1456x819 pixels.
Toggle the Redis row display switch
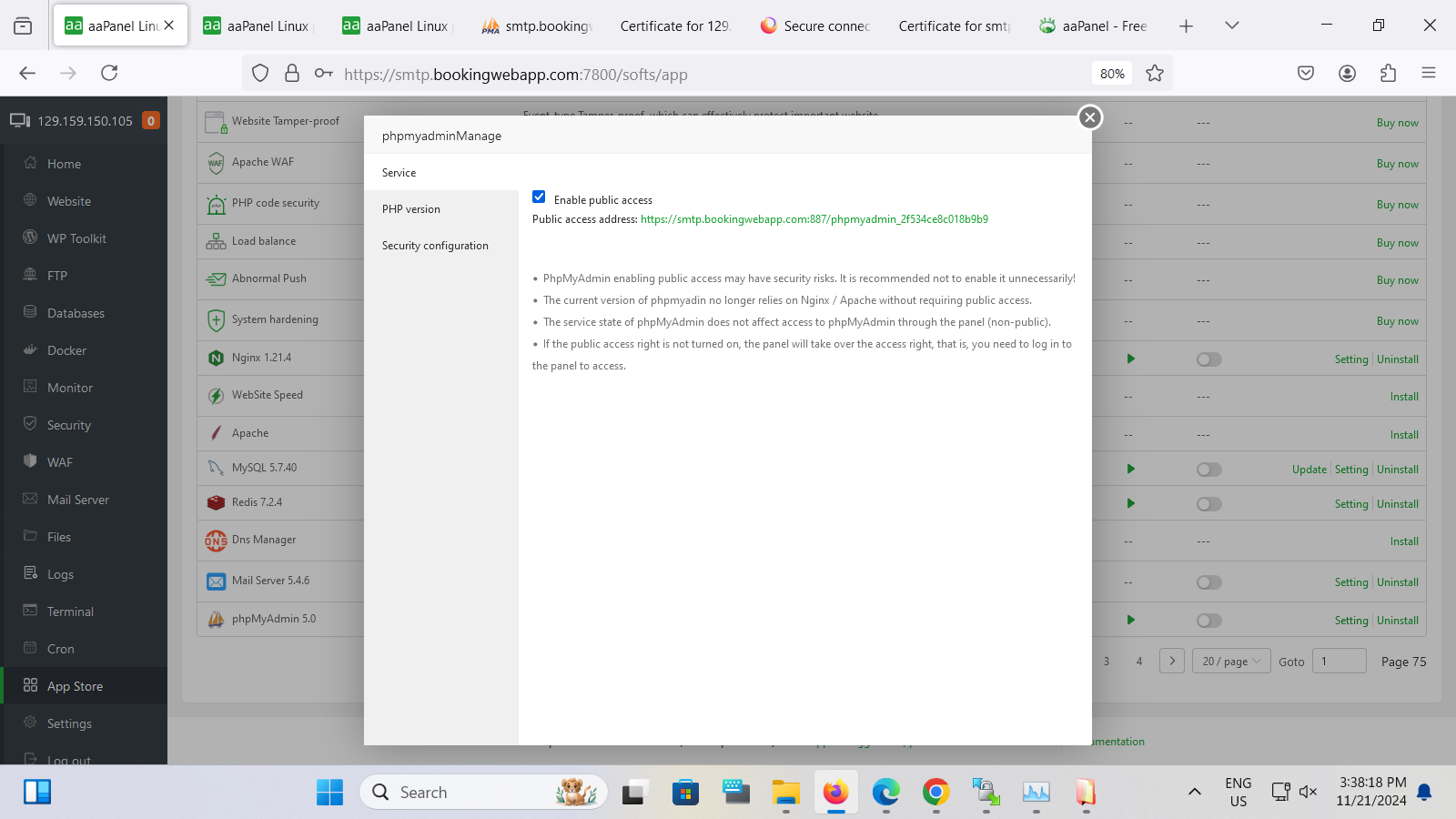click(x=1208, y=504)
